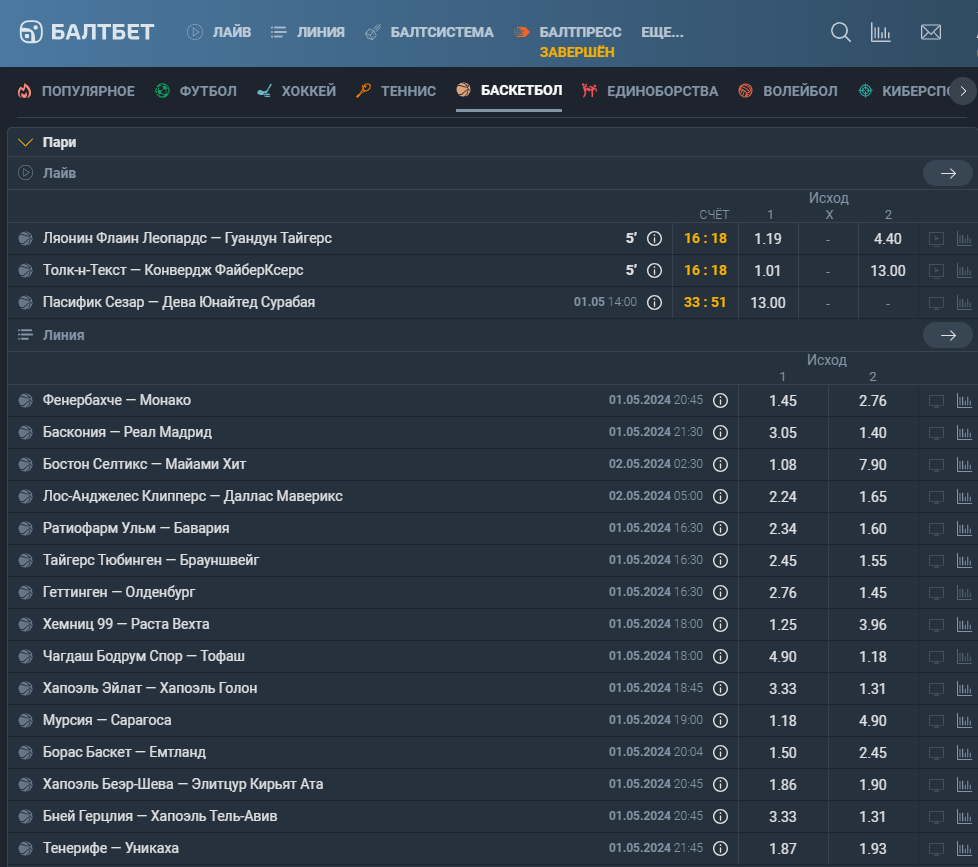
Task: Open the Балтсистема menu item
Action: click(429, 32)
